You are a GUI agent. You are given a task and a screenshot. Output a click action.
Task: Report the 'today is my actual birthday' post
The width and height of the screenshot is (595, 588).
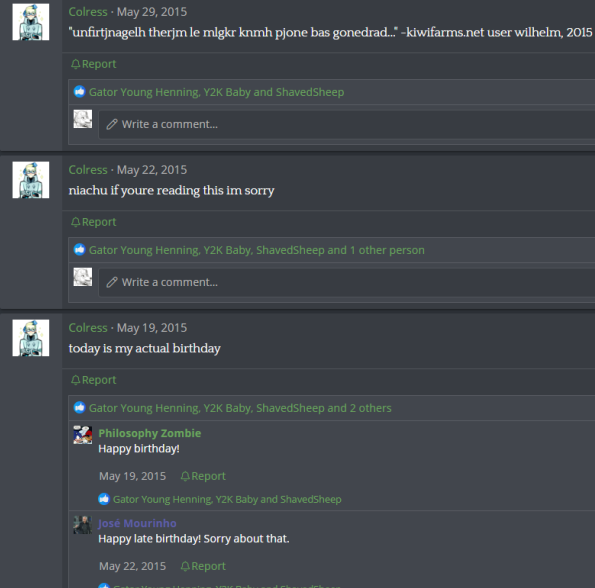93,379
